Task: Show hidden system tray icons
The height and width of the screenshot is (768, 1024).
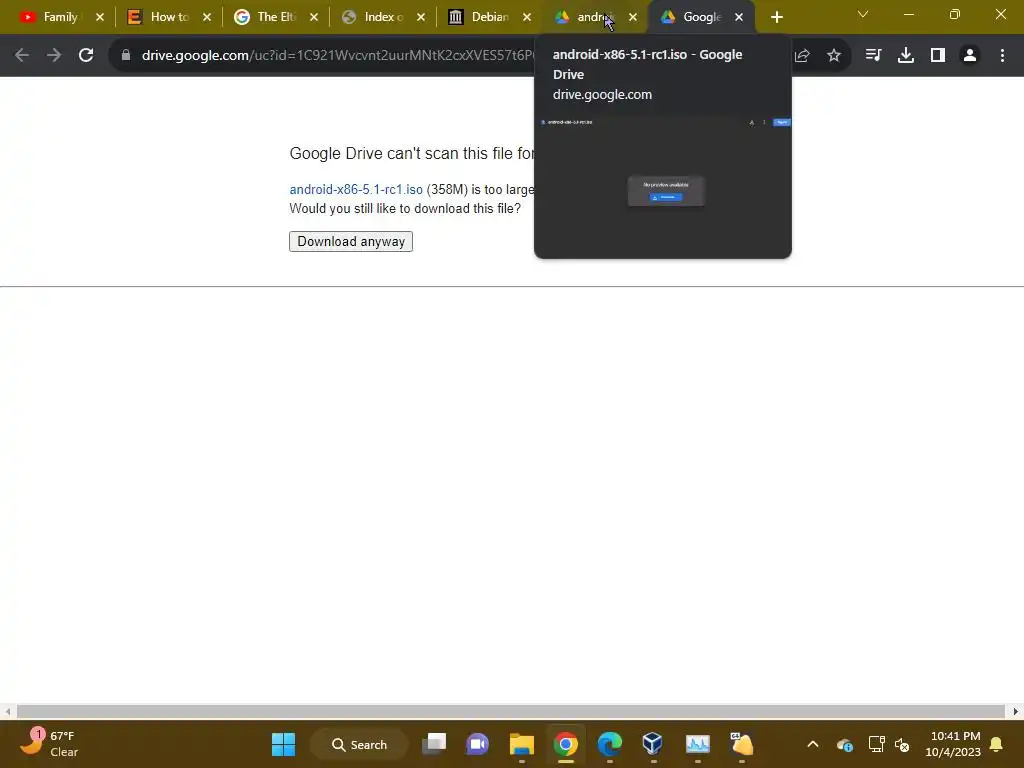Action: pos(813,744)
